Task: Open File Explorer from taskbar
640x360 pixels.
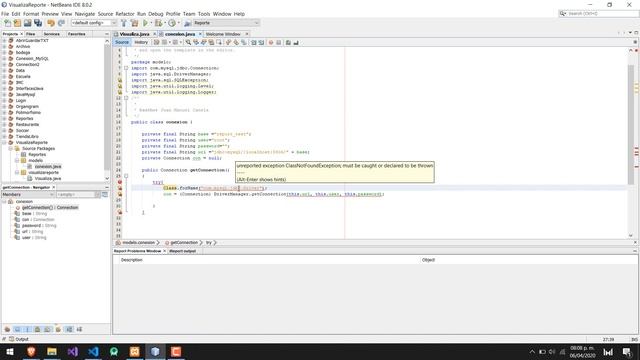Action: [x=52, y=351]
